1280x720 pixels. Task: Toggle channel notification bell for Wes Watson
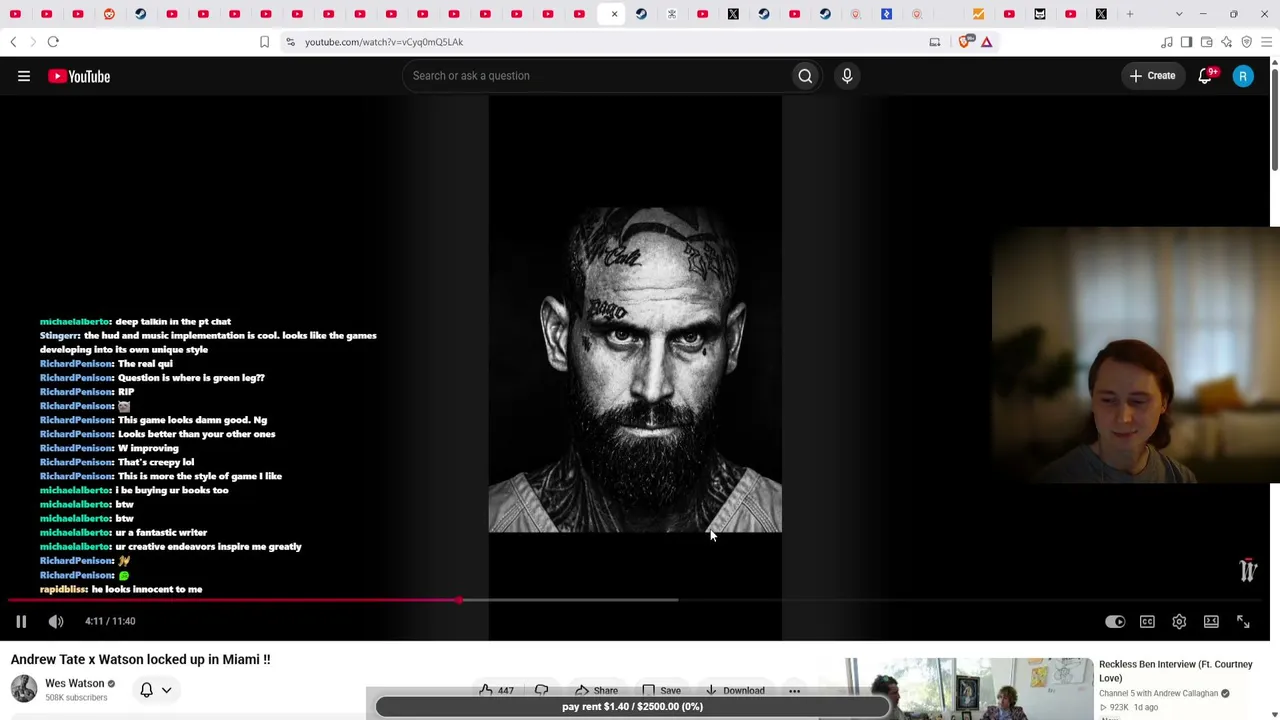click(146, 689)
